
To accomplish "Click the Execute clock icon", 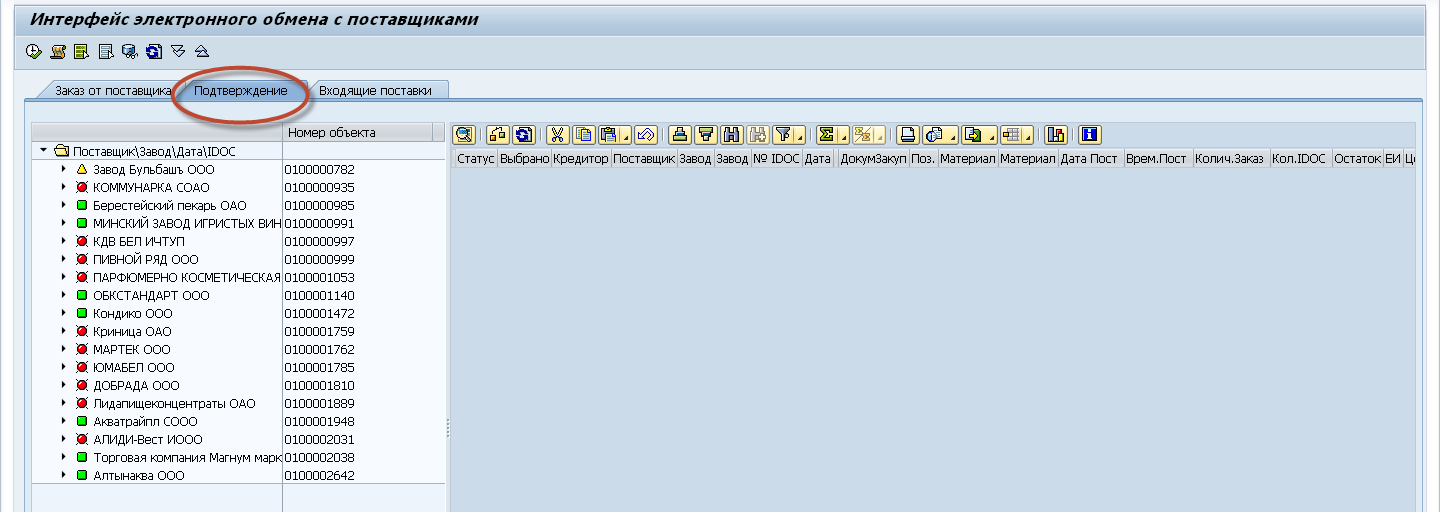I will click(x=33, y=50).
